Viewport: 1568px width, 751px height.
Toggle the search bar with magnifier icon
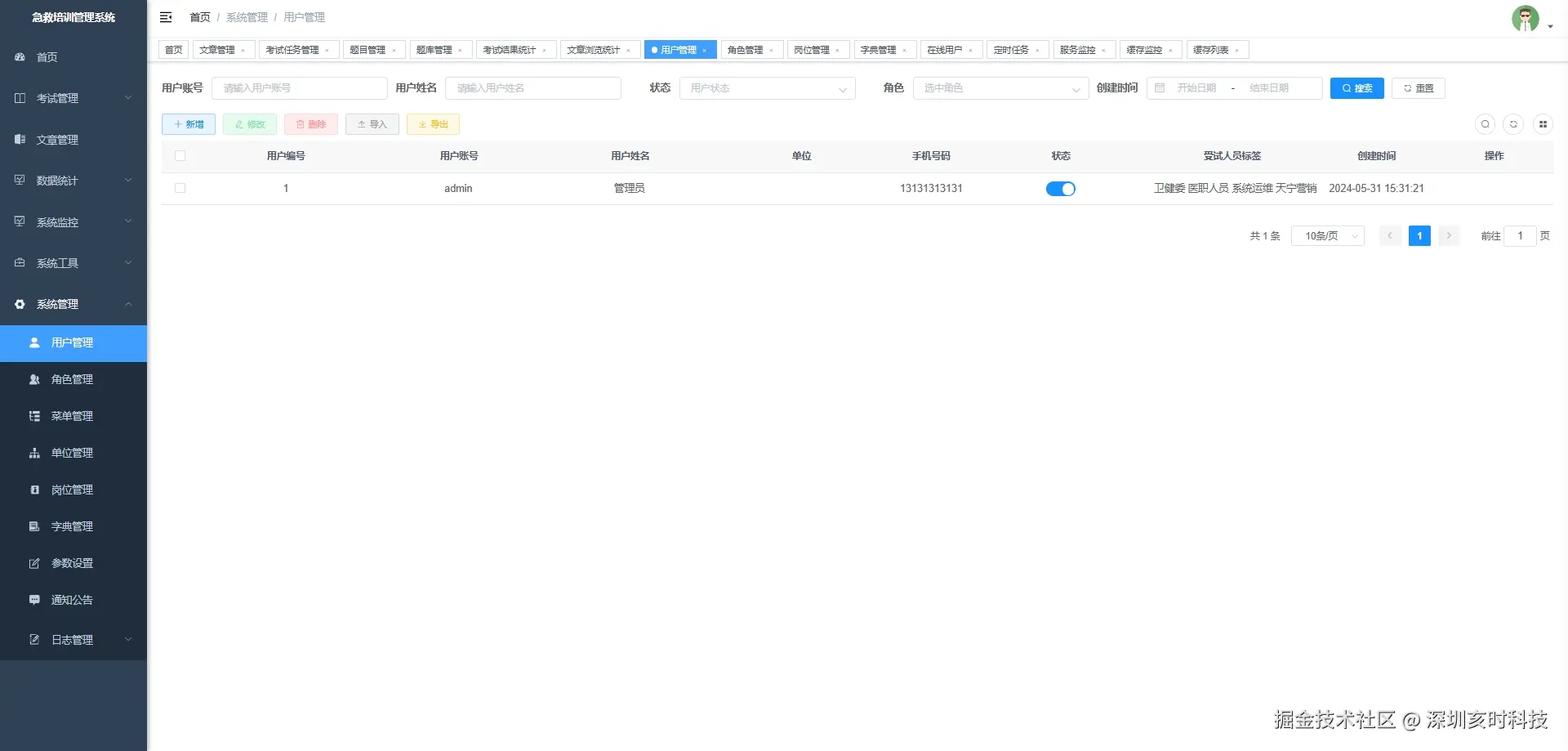(x=1486, y=124)
